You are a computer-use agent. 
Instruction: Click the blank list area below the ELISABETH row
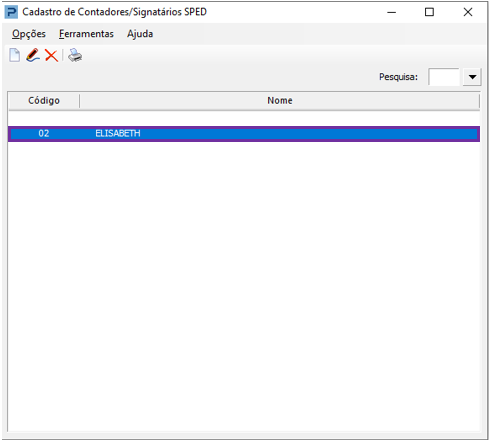(244, 286)
